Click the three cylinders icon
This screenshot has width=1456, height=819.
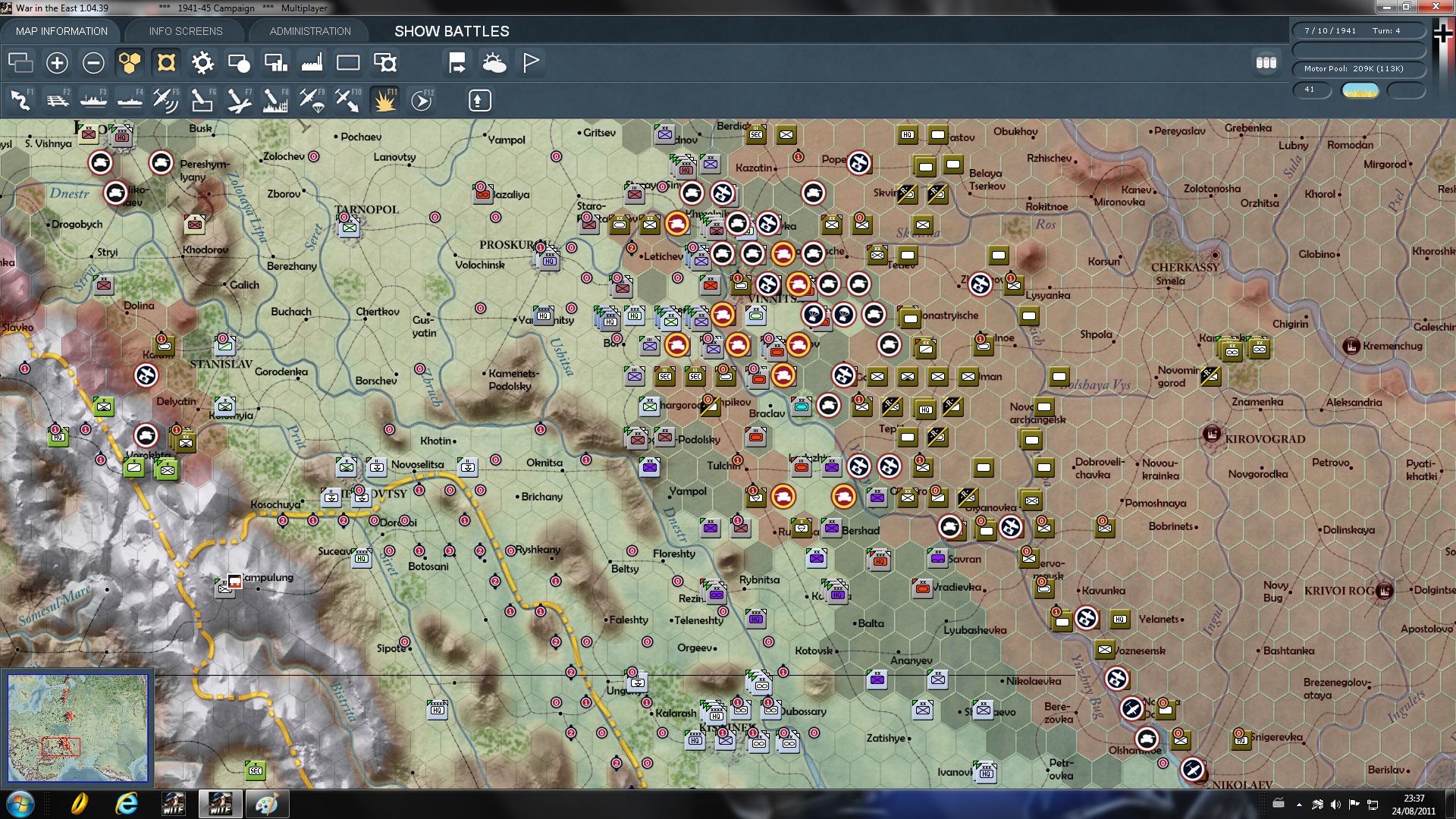point(1266,62)
